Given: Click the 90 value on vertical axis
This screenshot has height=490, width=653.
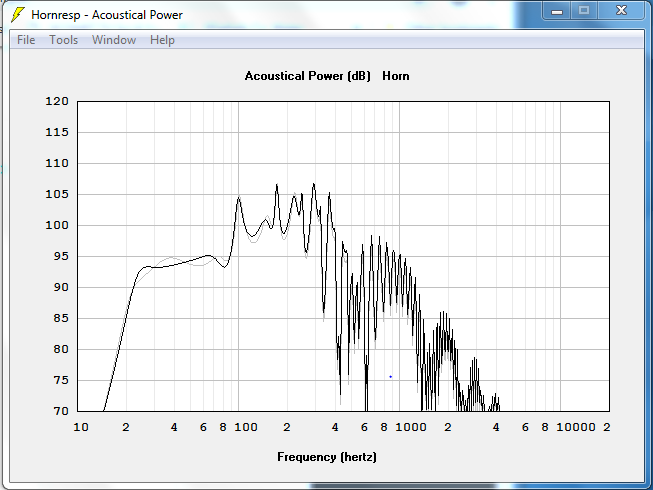Looking at the screenshot, I should pos(61,287).
